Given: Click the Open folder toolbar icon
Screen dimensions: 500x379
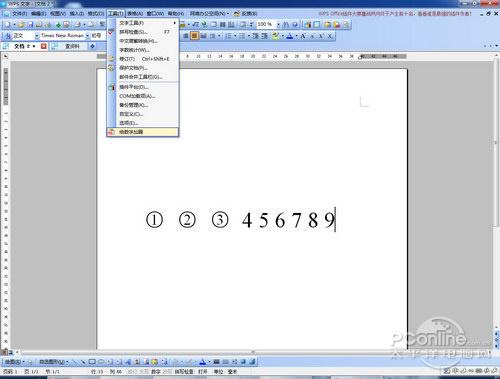Looking at the screenshot, I should [x=21, y=25].
